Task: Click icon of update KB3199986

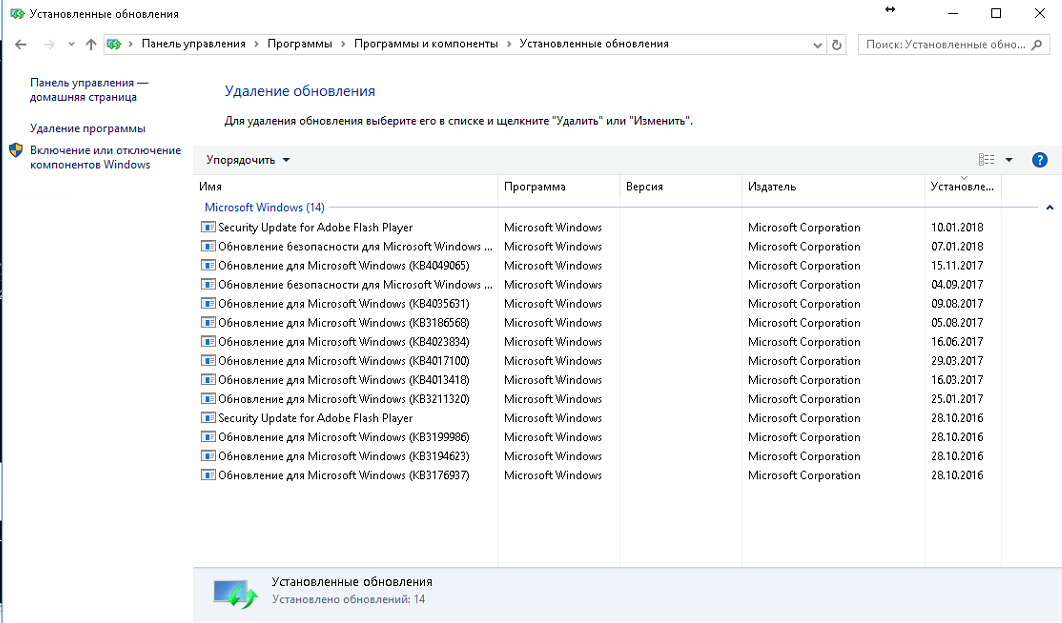Action: tap(208, 437)
